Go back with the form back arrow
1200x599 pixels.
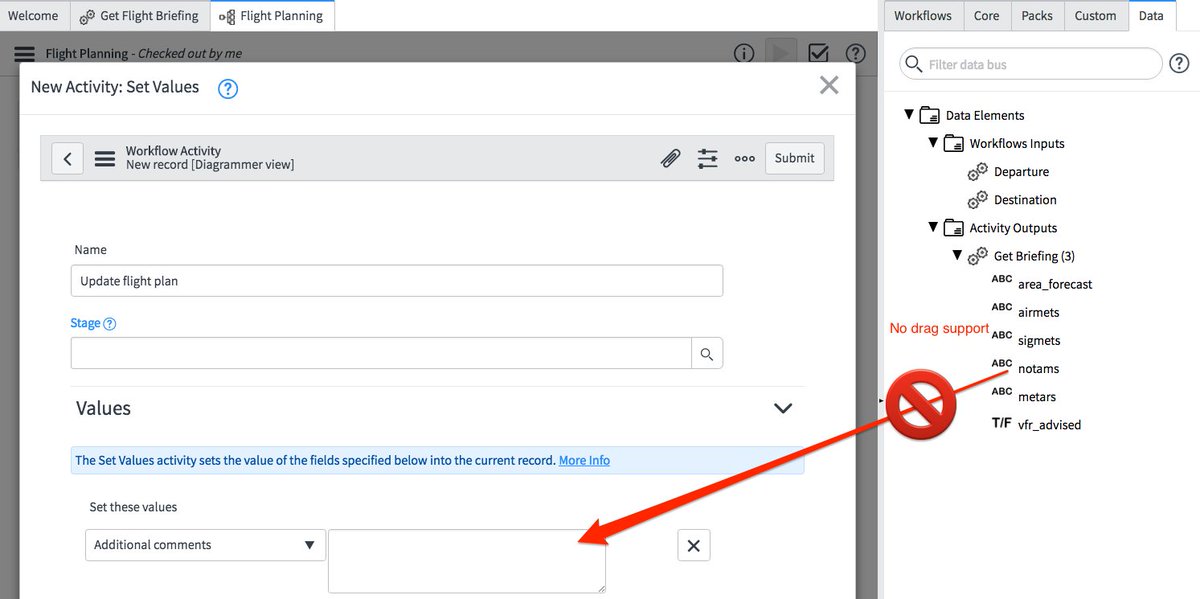pos(67,158)
